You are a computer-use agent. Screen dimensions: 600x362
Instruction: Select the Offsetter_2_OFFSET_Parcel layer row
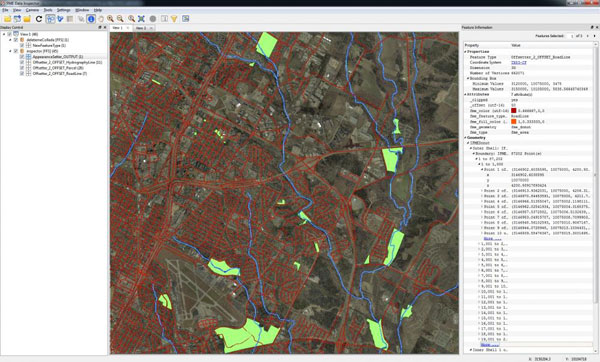pyautogui.click(x=58, y=68)
